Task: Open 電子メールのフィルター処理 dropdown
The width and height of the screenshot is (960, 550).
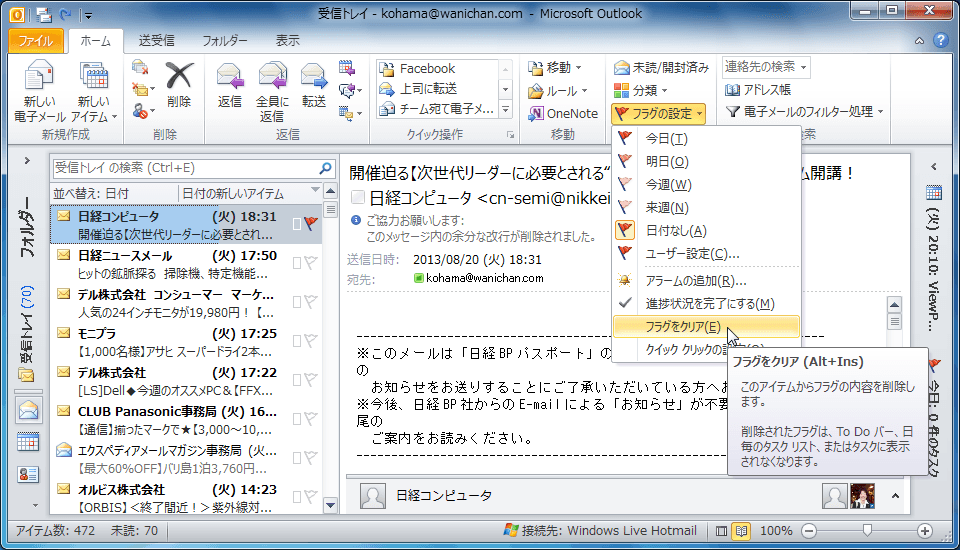Action: 805,111
